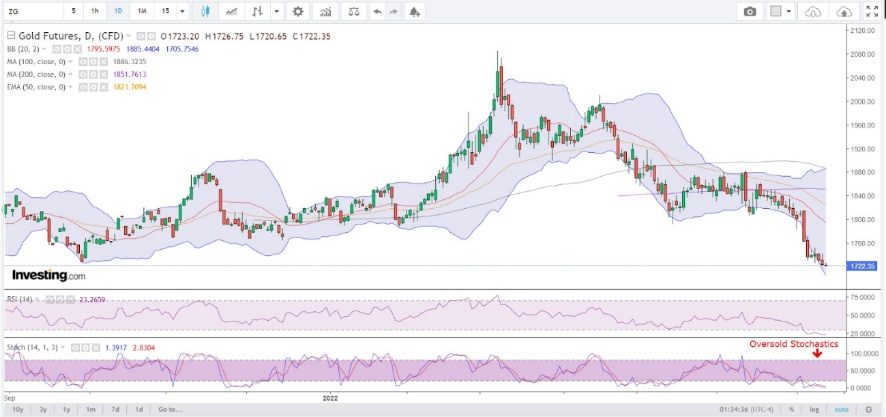The height and width of the screenshot is (417, 886).
Task: Switch to the area chart style icon
Action: [x=231, y=11]
